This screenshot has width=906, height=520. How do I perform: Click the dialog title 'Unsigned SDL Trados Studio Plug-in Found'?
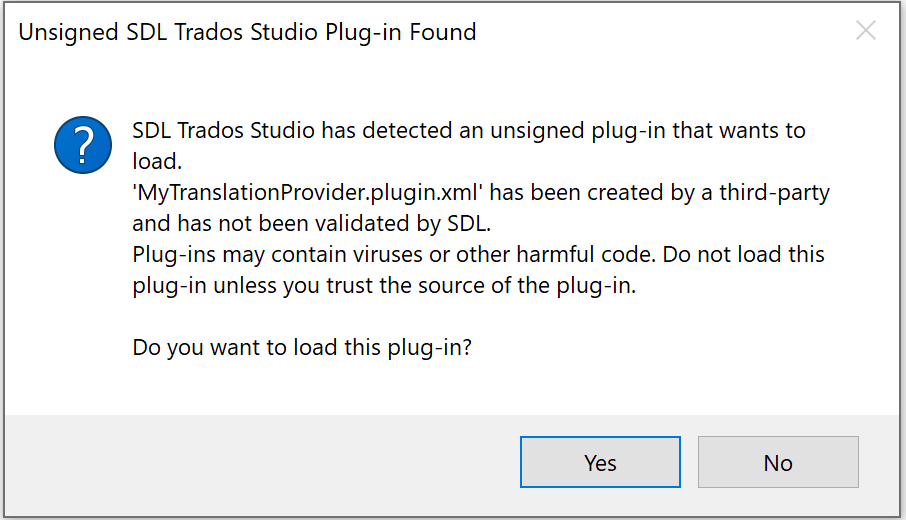[x=247, y=32]
